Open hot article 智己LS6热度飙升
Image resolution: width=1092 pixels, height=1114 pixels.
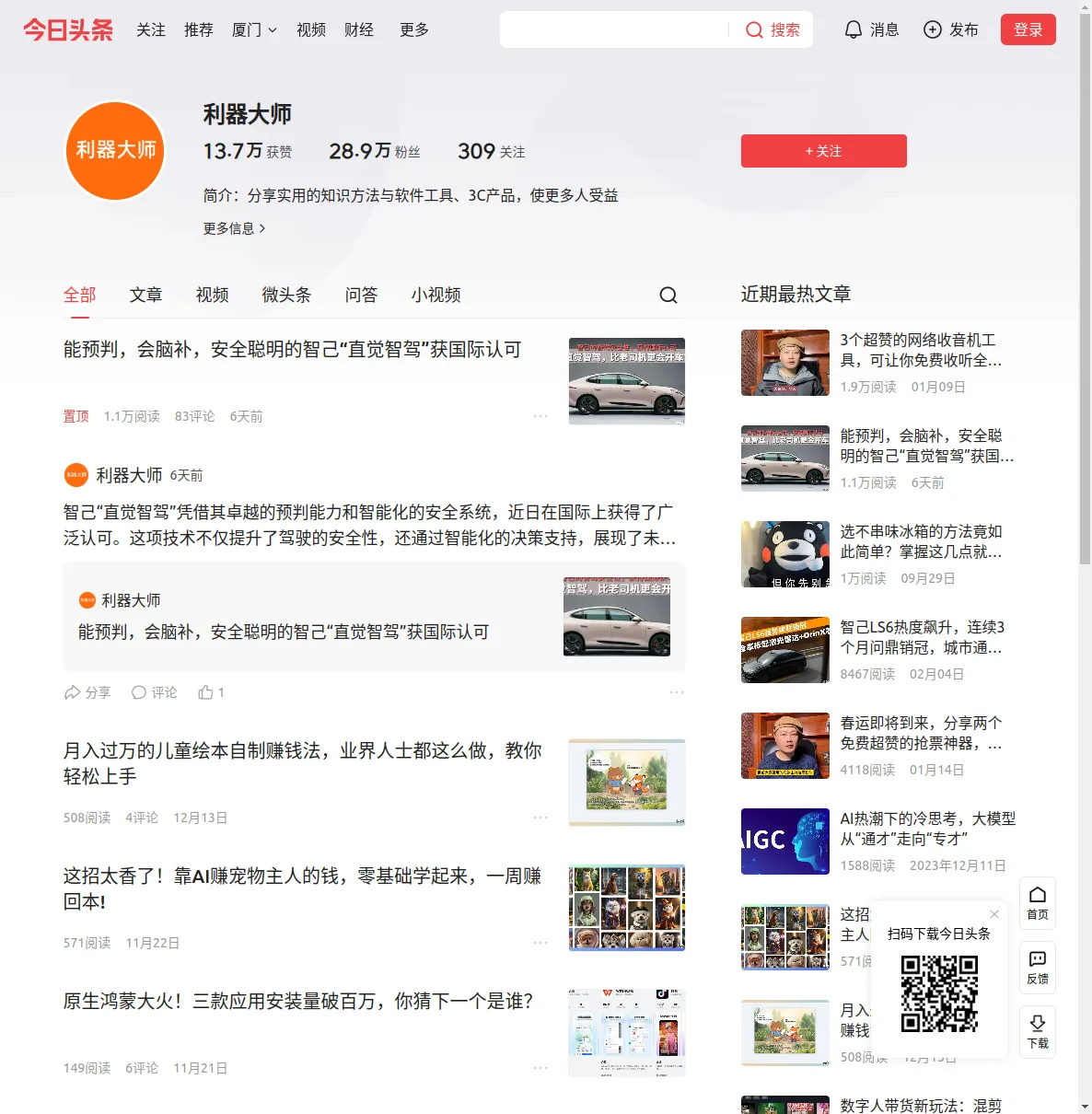pyautogui.click(x=923, y=638)
